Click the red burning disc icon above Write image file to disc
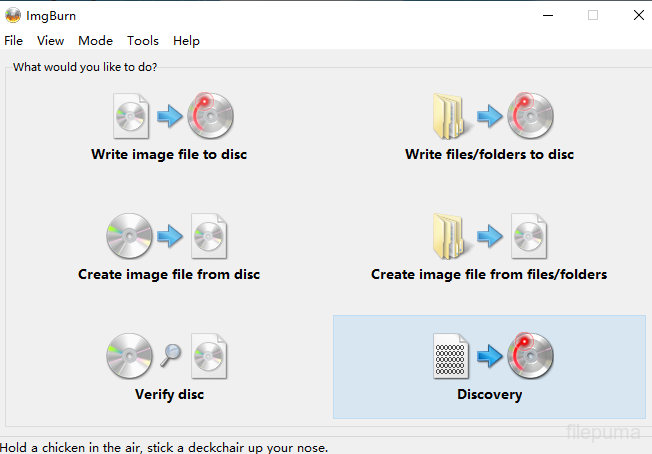652x454 pixels. (x=210, y=117)
